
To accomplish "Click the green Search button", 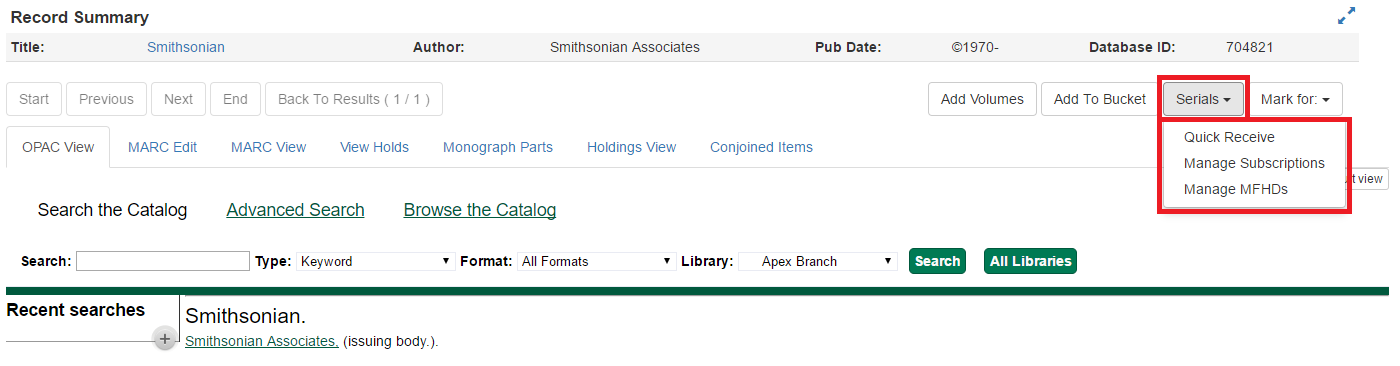I will (x=937, y=261).
